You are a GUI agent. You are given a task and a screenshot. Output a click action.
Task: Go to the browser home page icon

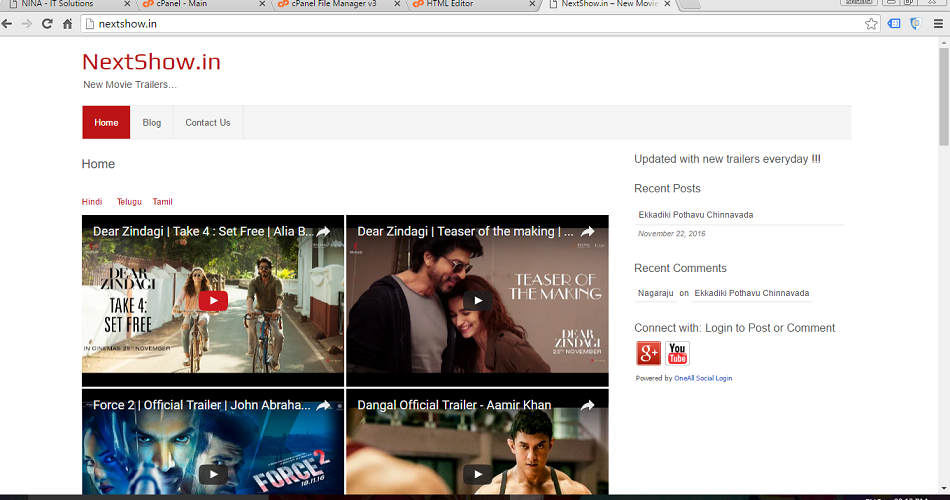point(68,24)
